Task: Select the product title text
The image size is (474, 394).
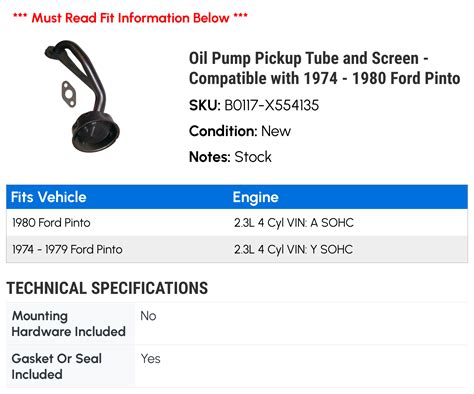Action: coord(324,68)
